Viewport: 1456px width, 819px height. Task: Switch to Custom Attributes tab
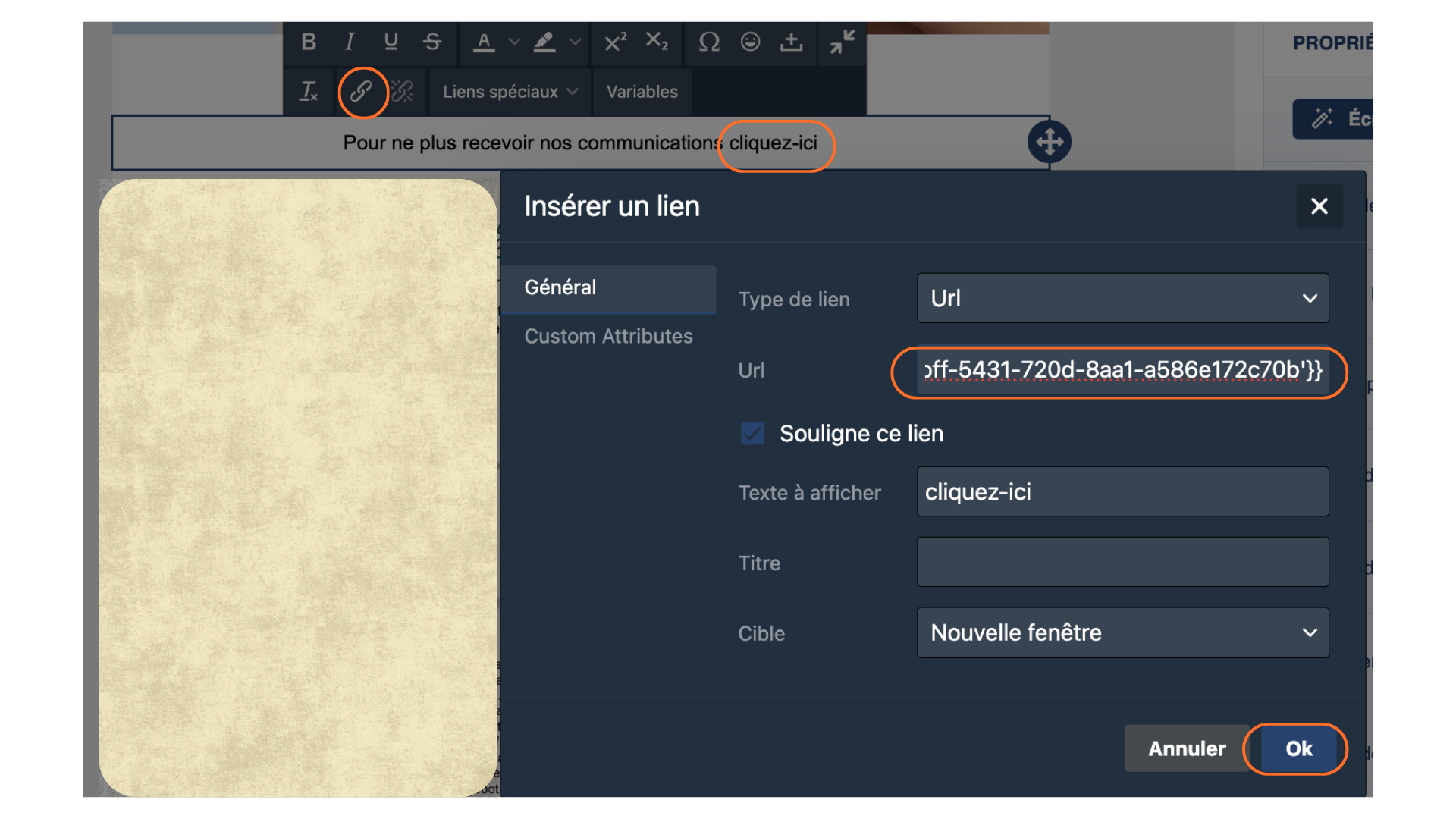[608, 336]
